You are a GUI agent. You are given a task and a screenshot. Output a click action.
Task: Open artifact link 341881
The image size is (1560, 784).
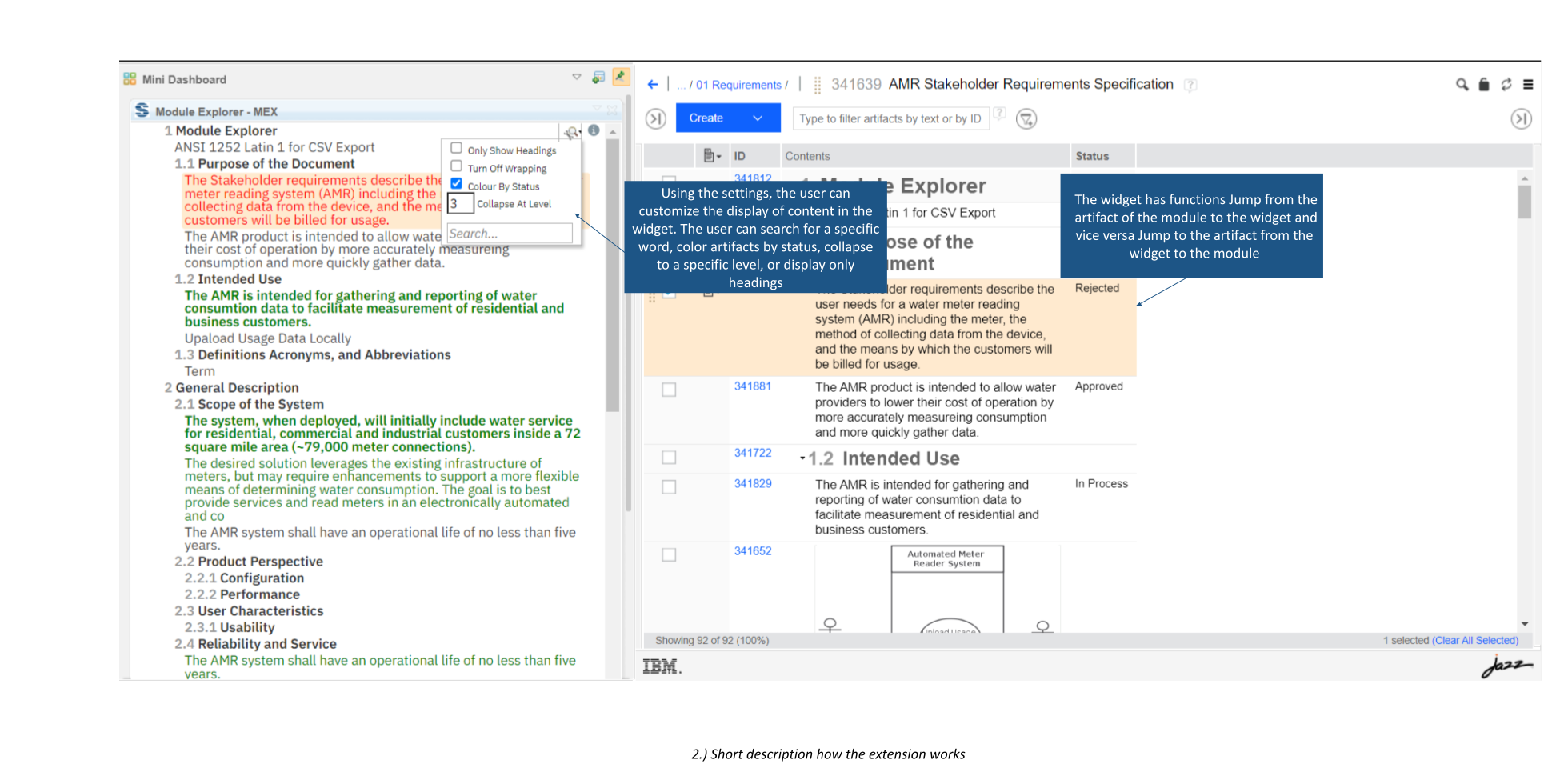pos(753,386)
